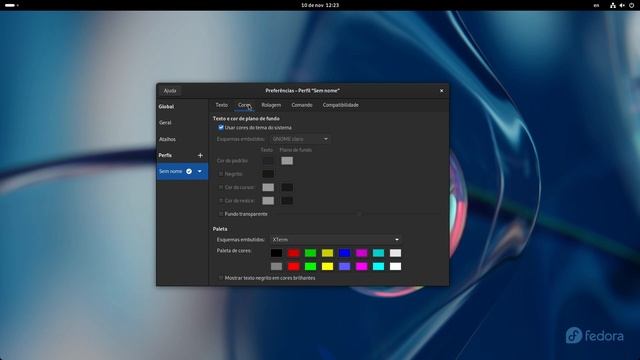Uncheck 'Usar cores do tema do sistema'
The height and width of the screenshot is (360, 640).
point(221,127)
